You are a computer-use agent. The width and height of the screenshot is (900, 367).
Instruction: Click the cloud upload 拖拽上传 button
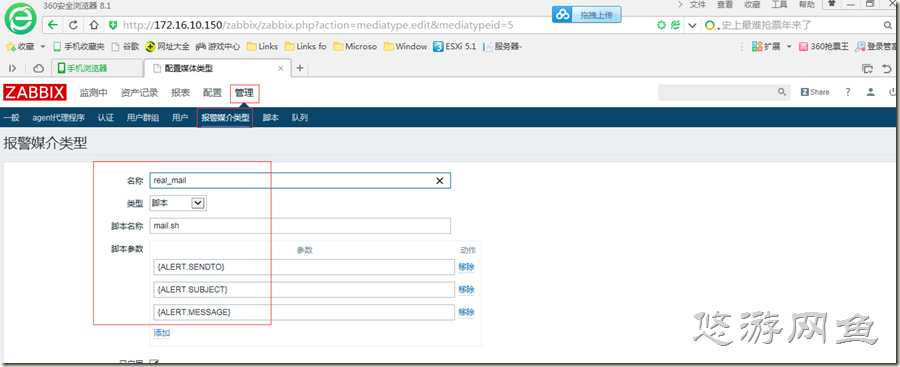pos(587,15)
